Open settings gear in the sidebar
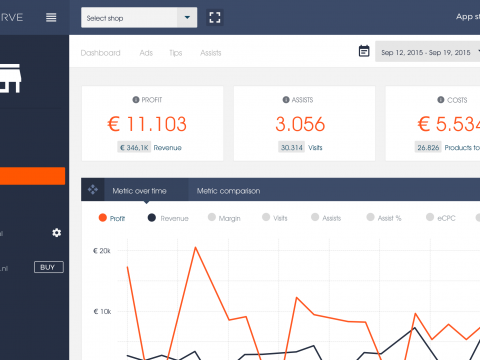 pyautogui.click(x=57, y=233)
